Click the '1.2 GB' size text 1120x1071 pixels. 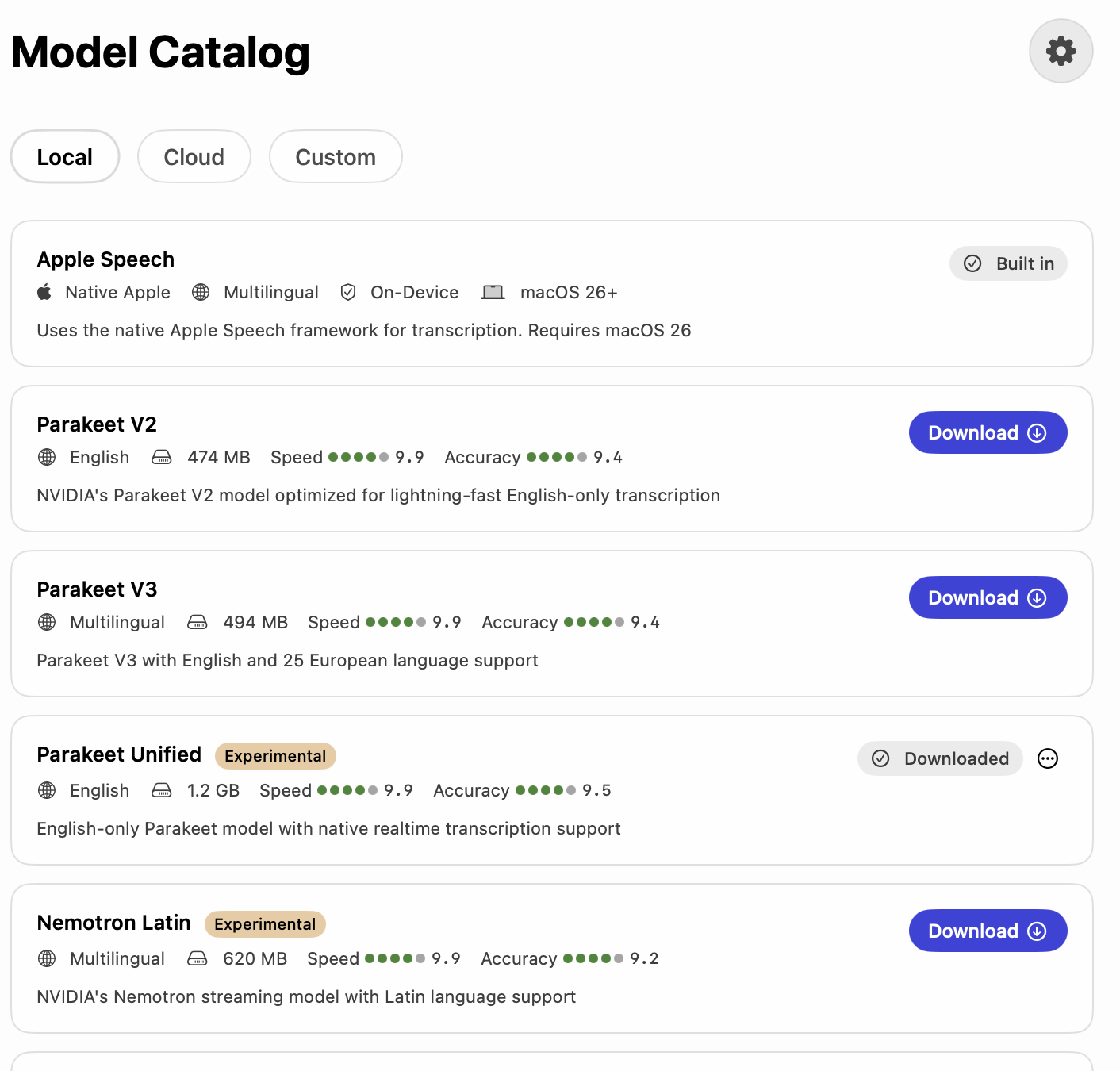coord(213,790)
